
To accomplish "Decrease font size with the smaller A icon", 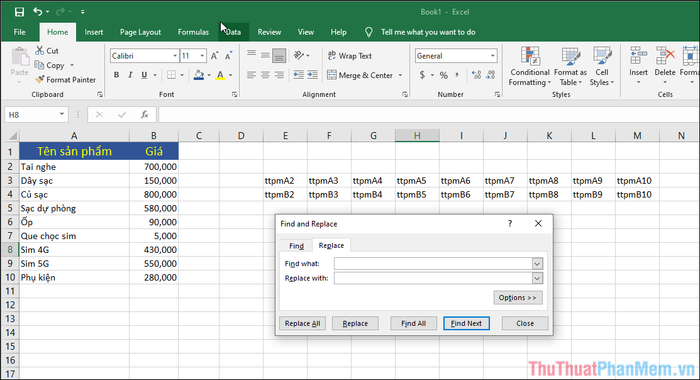I will click(228, 56).
